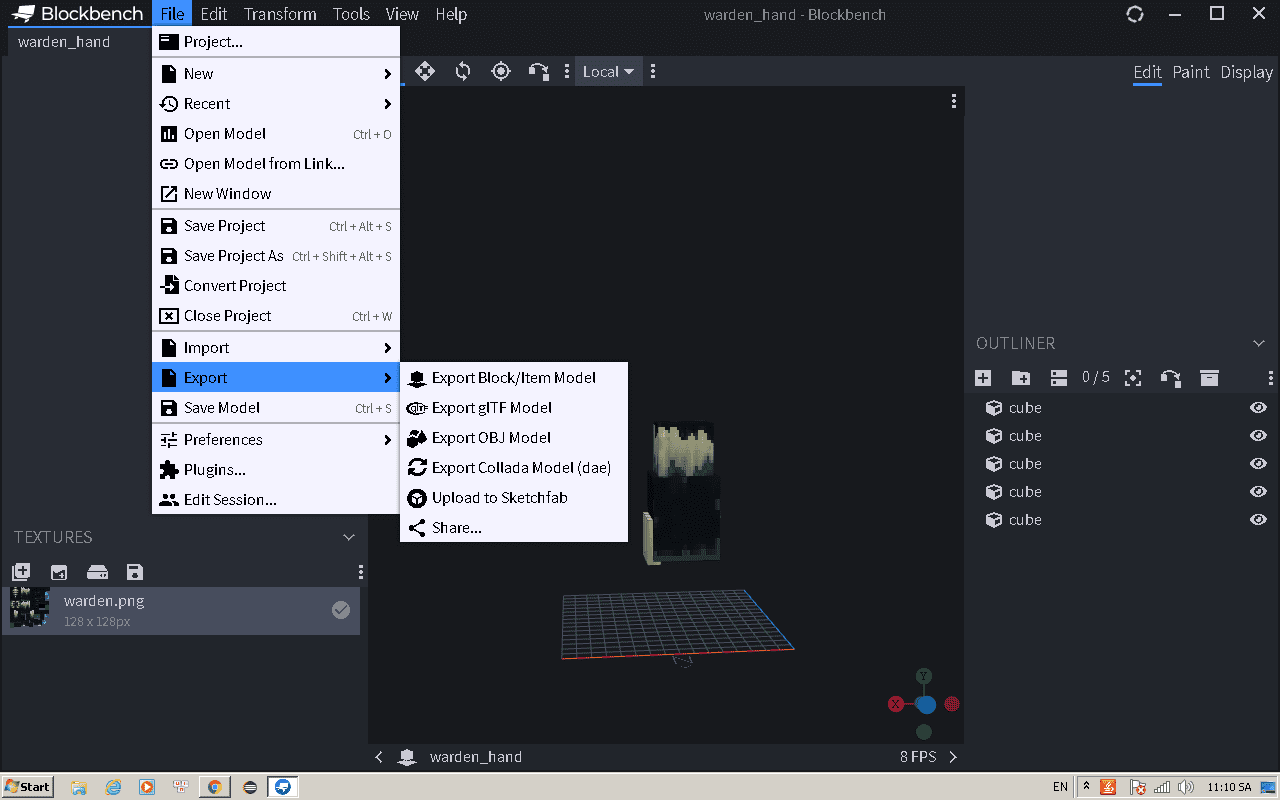Image resolution: width=1280 pixels, height=800 pixels.
Task: Choose Export Block/Item Model
Action: [x=514, y=378]
